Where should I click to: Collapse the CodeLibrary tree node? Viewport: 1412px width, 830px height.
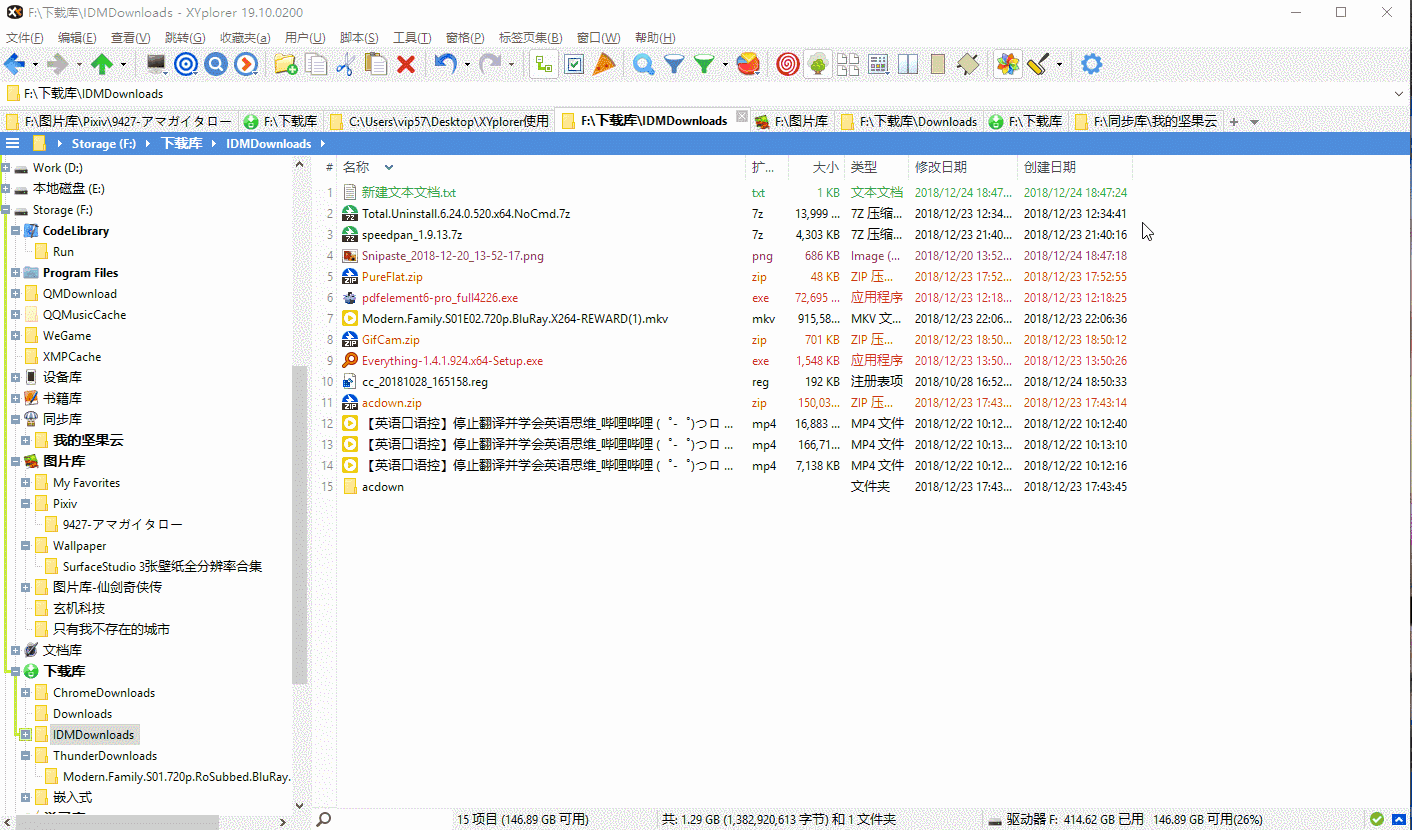[x=16, y=230]
